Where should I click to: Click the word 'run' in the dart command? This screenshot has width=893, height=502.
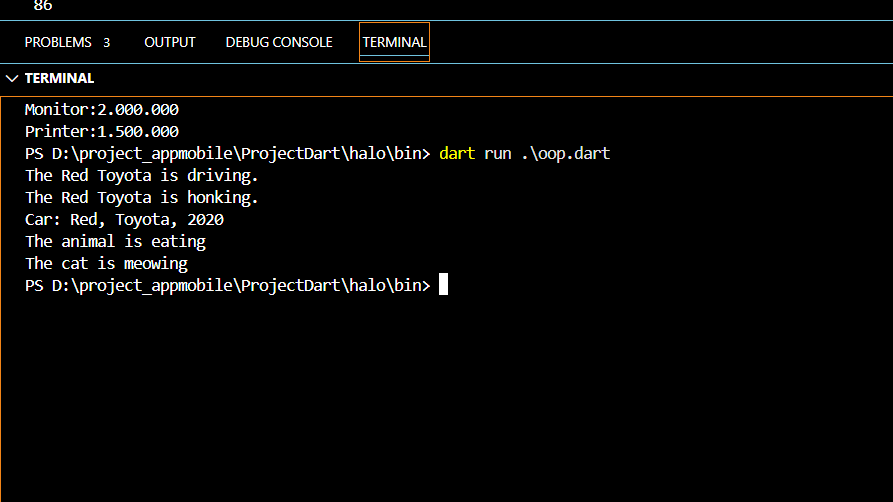497,154
